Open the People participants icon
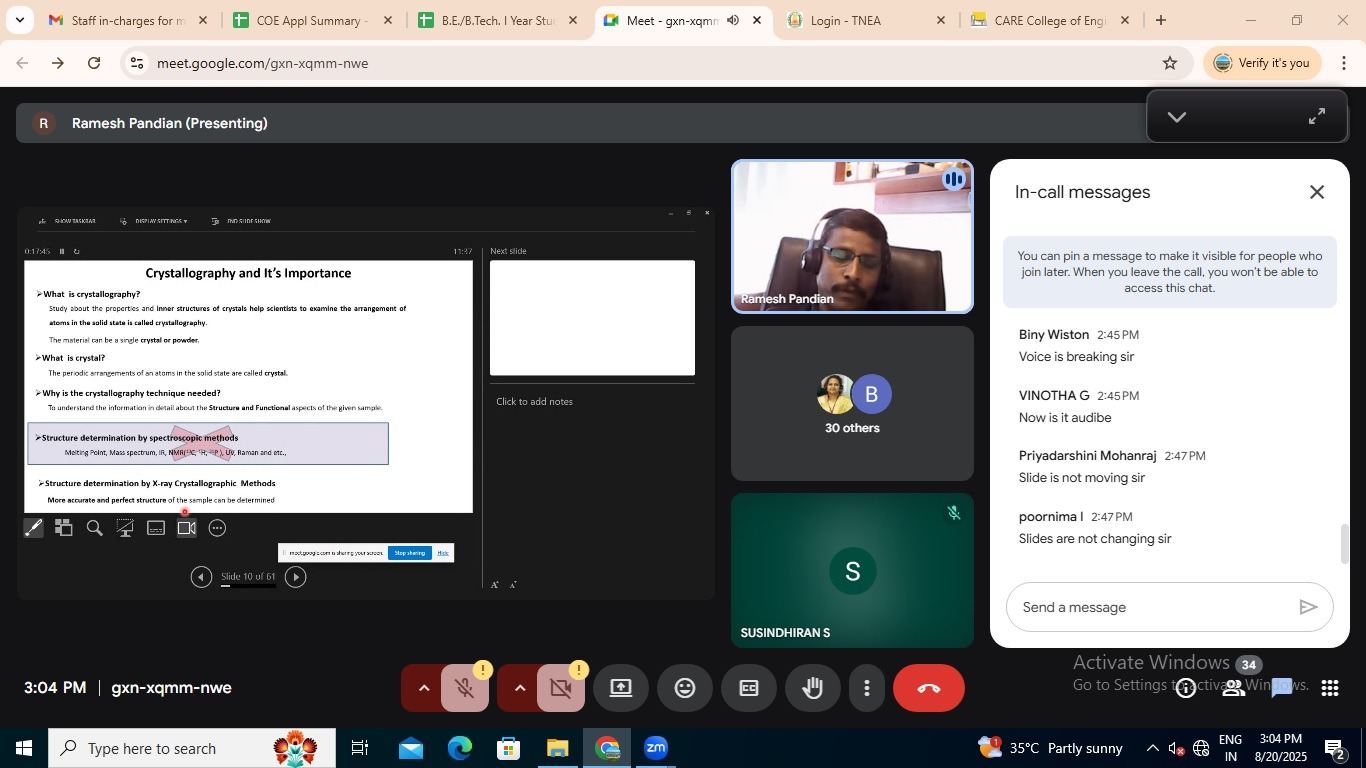 [x=1234, y=688]
